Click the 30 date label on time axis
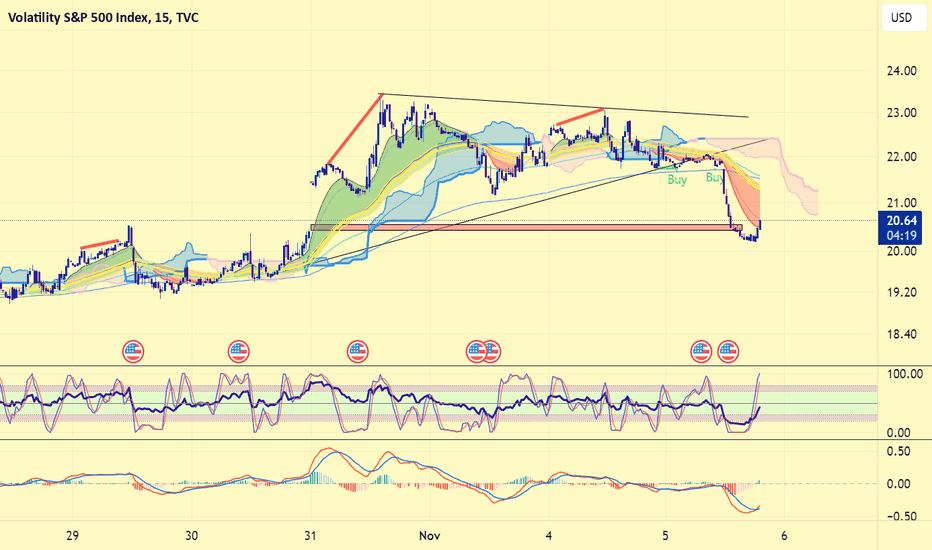Screen dimensions: 932x550 (x=191, y=536)
